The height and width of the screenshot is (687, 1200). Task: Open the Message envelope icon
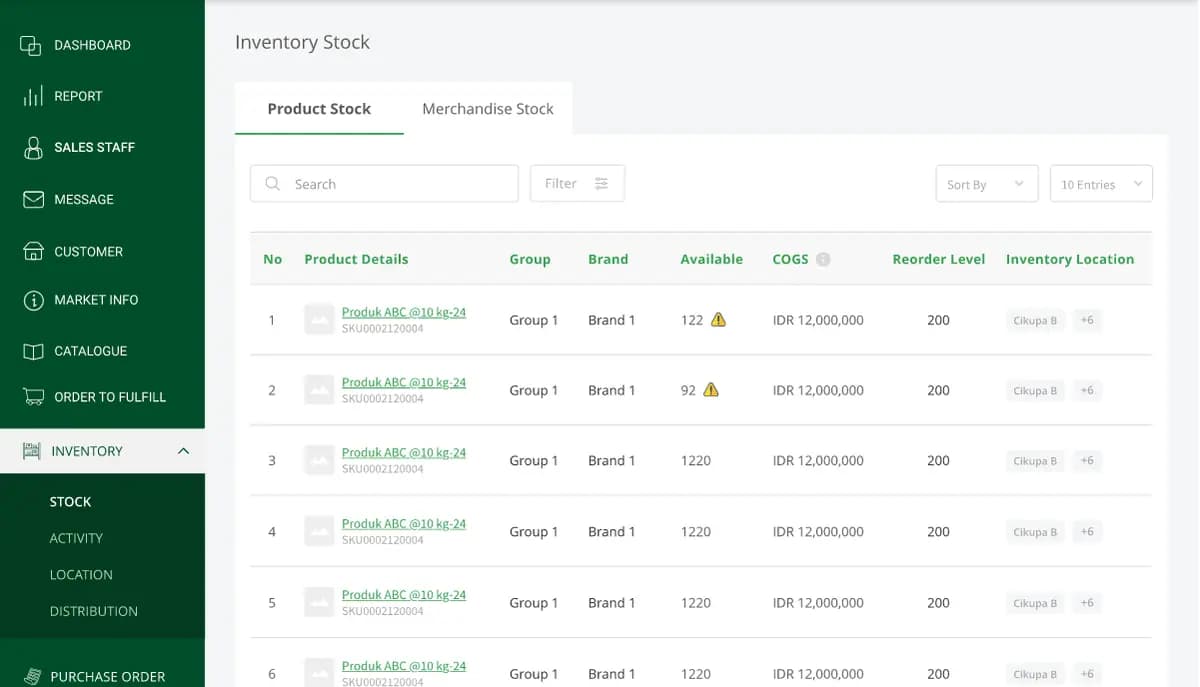pyautogui.click(x=34, y=199)
